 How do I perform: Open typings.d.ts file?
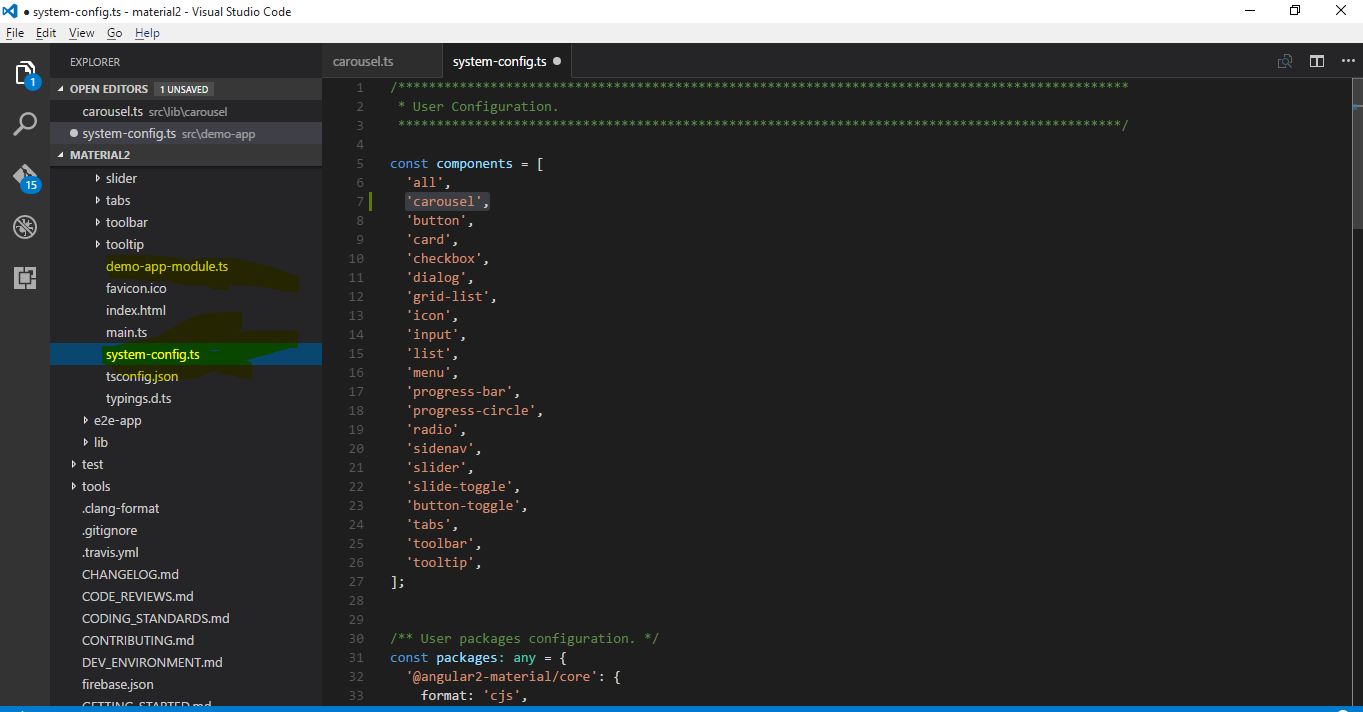click(138, 398)
